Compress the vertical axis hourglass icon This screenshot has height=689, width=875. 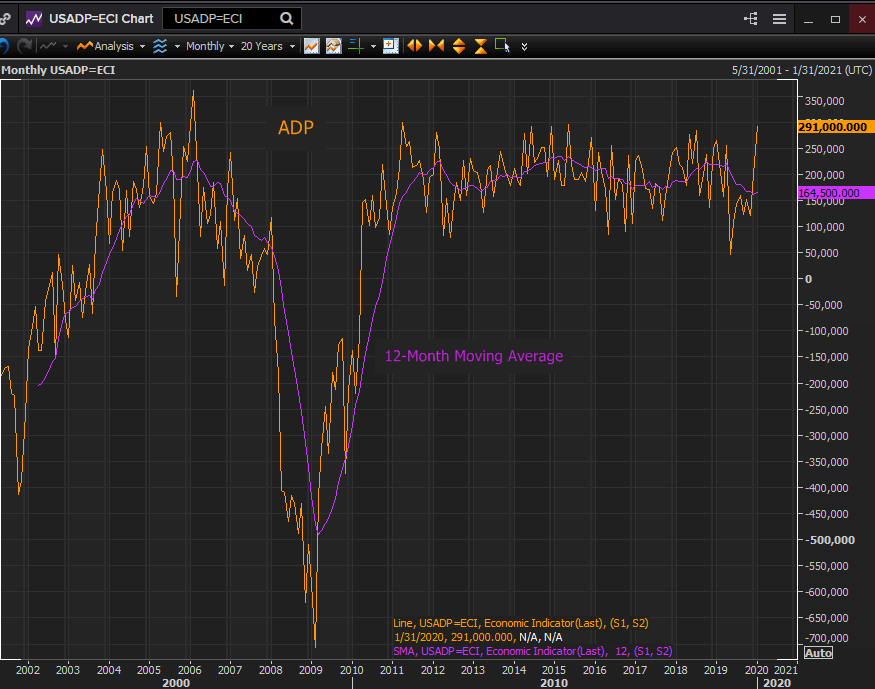click(x=480, y=46)
